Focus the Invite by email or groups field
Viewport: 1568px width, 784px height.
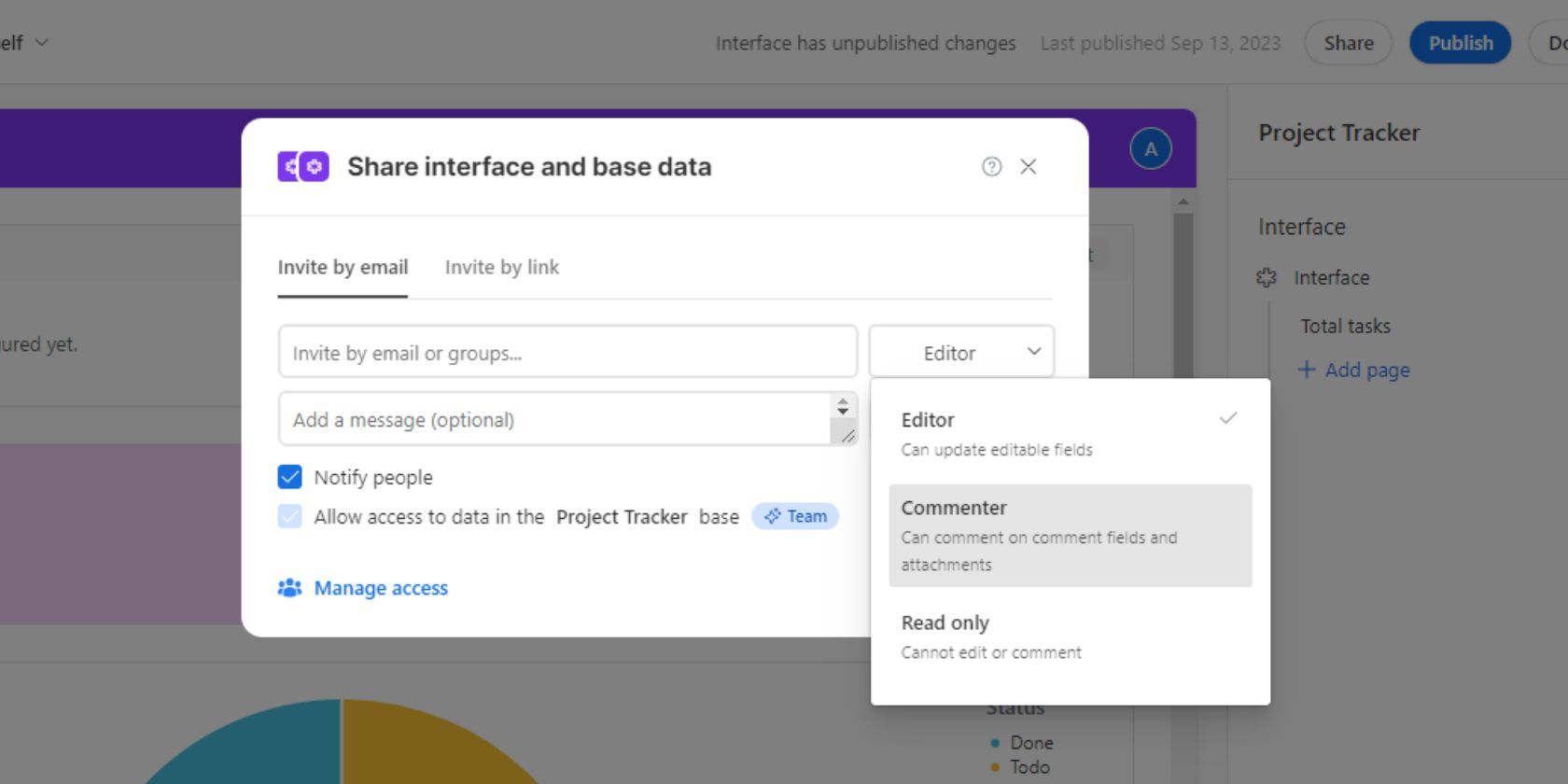(567, 353)
